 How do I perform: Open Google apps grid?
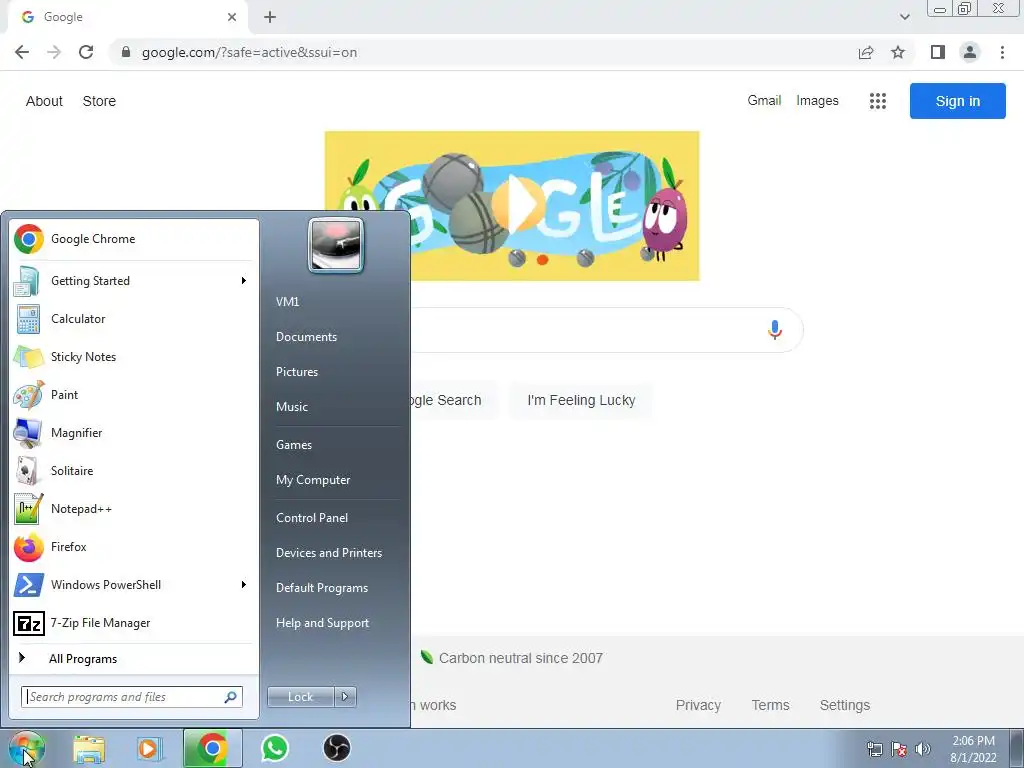click(x=878, y=101)
